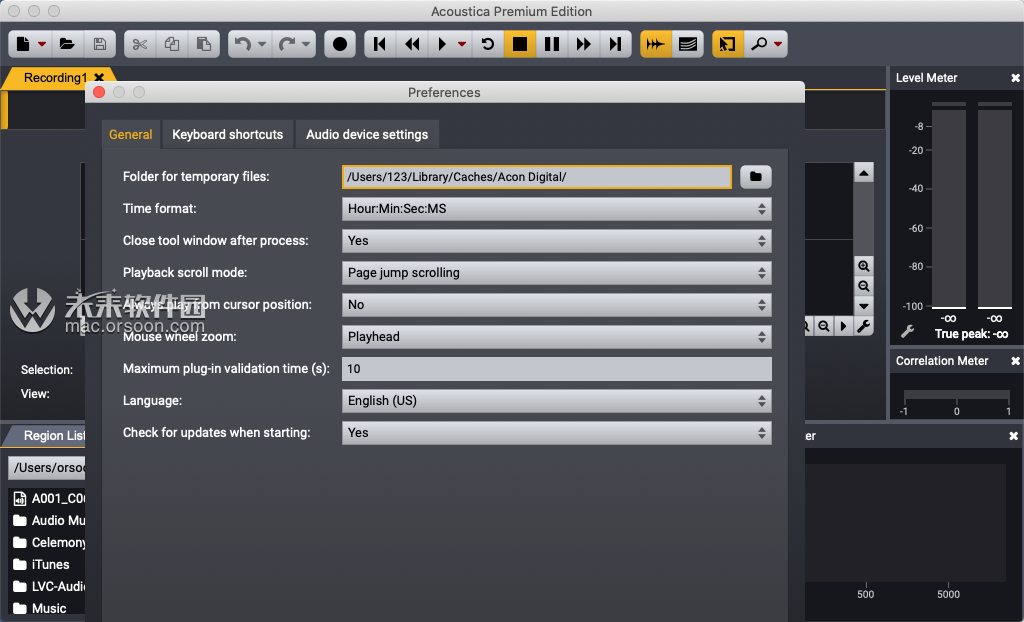
Task: Switch to waveform view icon
Action: [x=656, y=44]
